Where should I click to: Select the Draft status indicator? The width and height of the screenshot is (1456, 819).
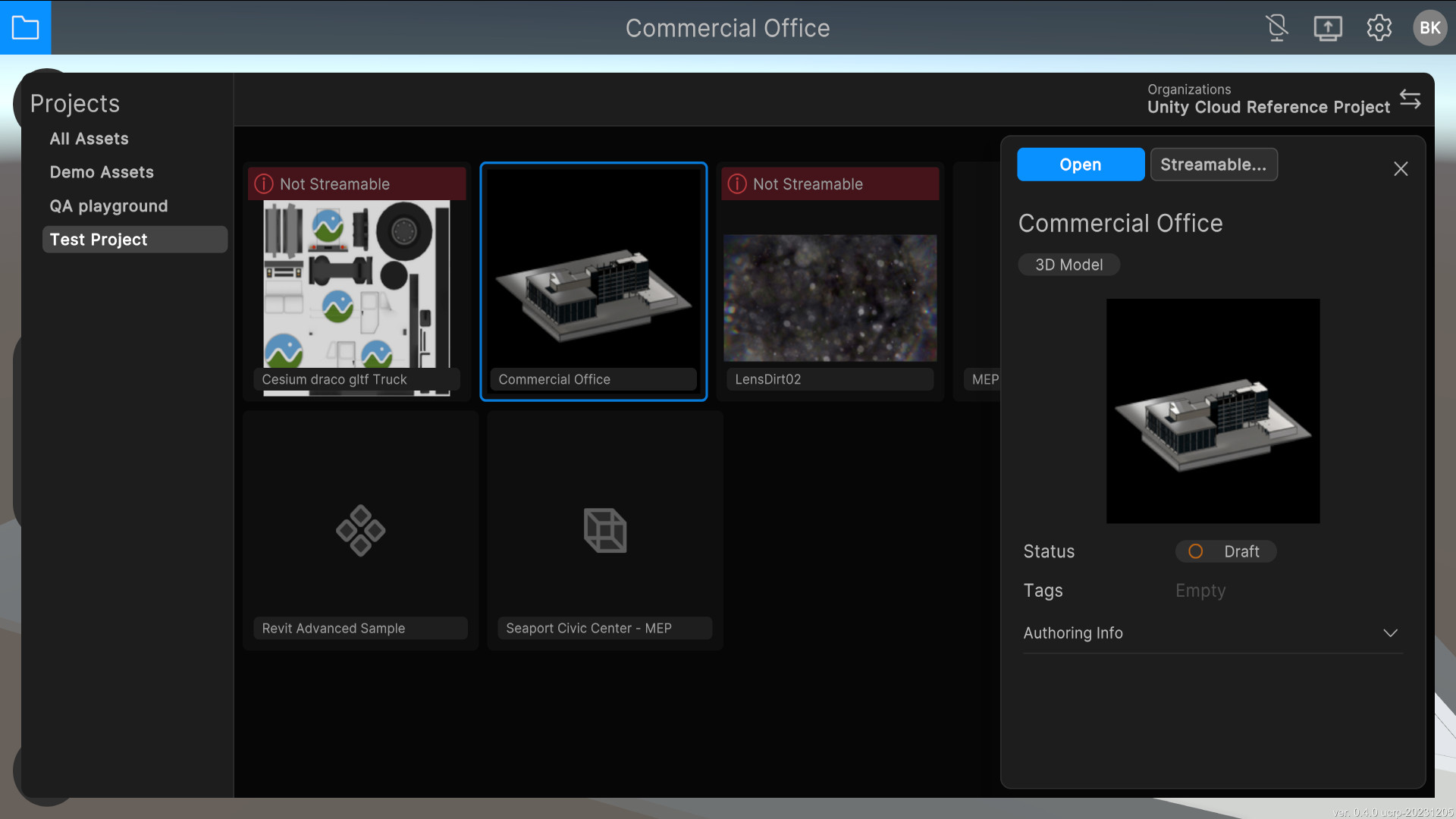(1225, 551)
